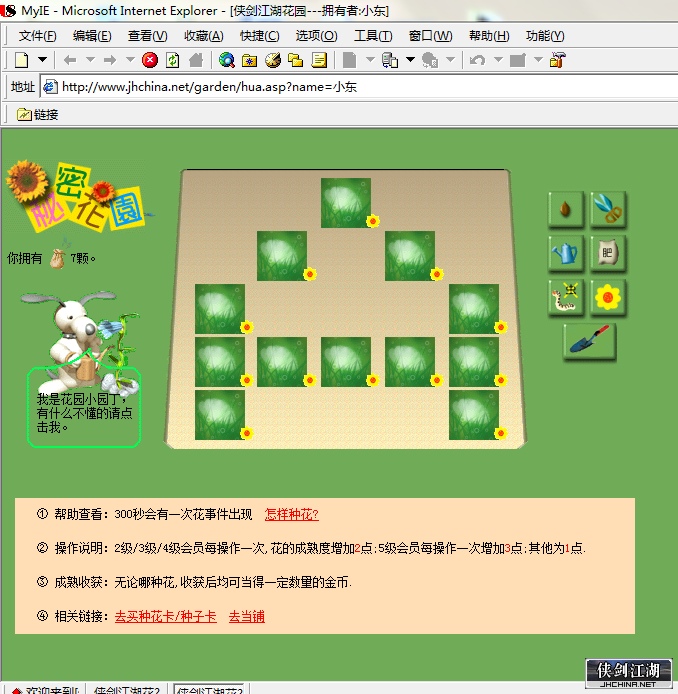Click the left plot in third row

coord(220,309)
